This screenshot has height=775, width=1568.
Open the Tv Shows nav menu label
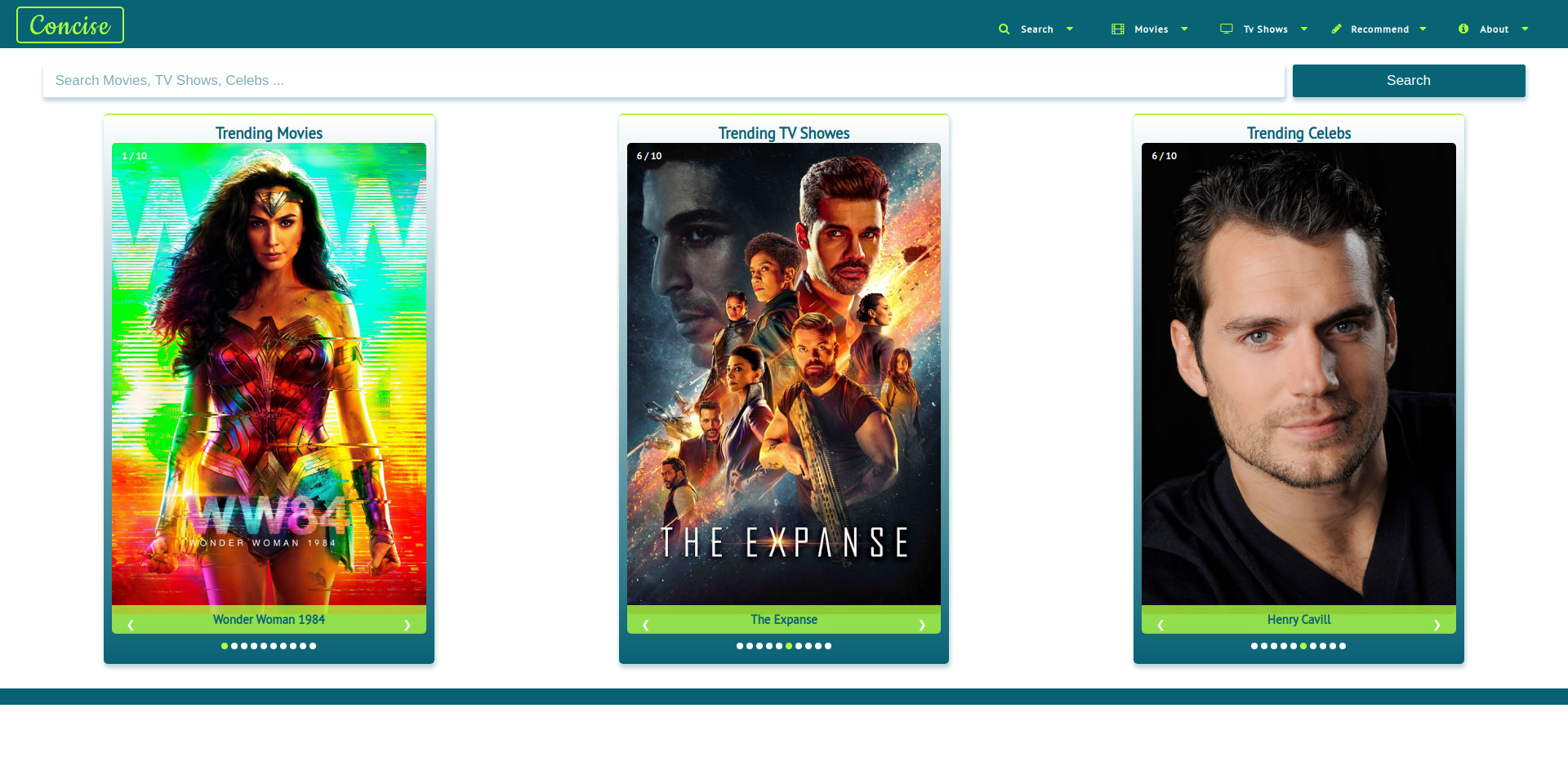point(1266,29)
